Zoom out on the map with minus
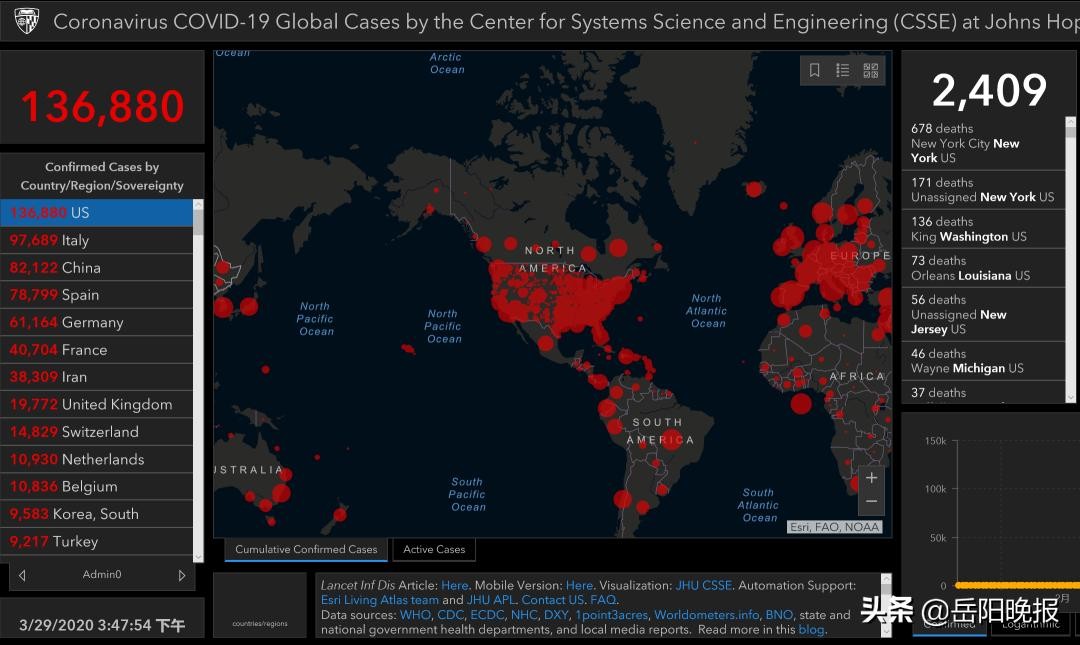 pyautogui.click(x=871, y=502)
